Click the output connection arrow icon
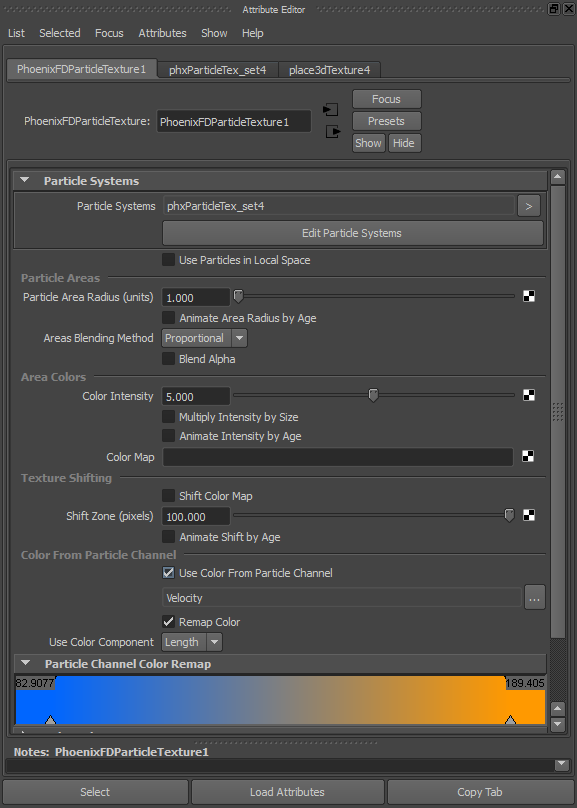 (333, 132)
